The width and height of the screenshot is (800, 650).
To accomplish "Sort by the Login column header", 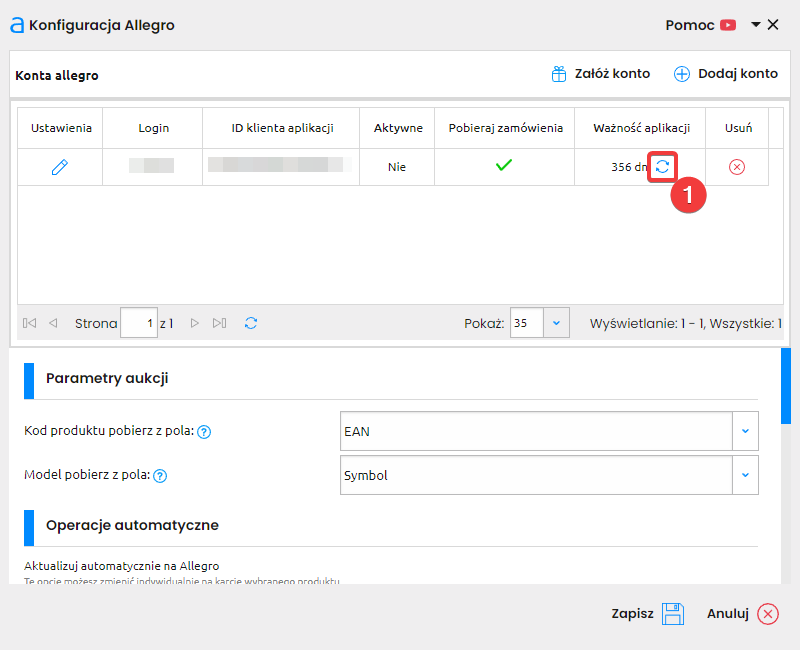I will click(153, 128).
